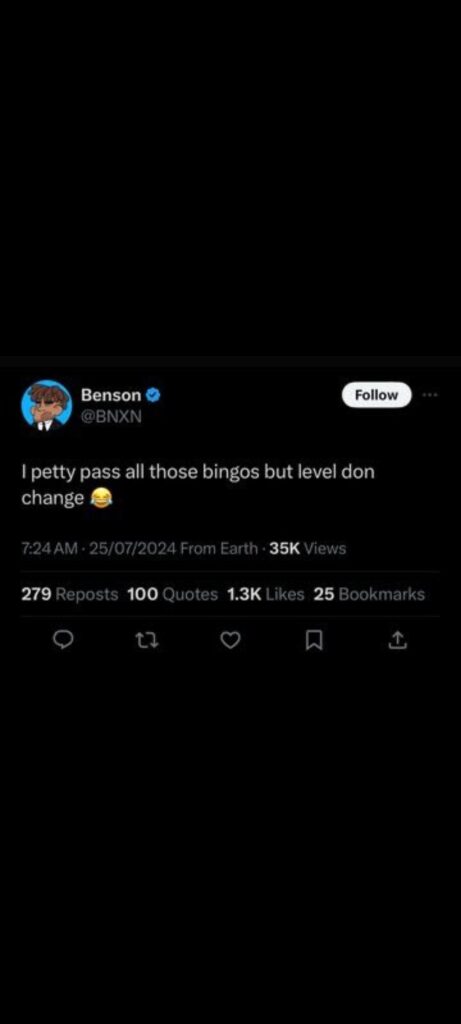The image size is (461, 1024).
Task: Open the Benson display name profile link
Action: tap(110, 394)
